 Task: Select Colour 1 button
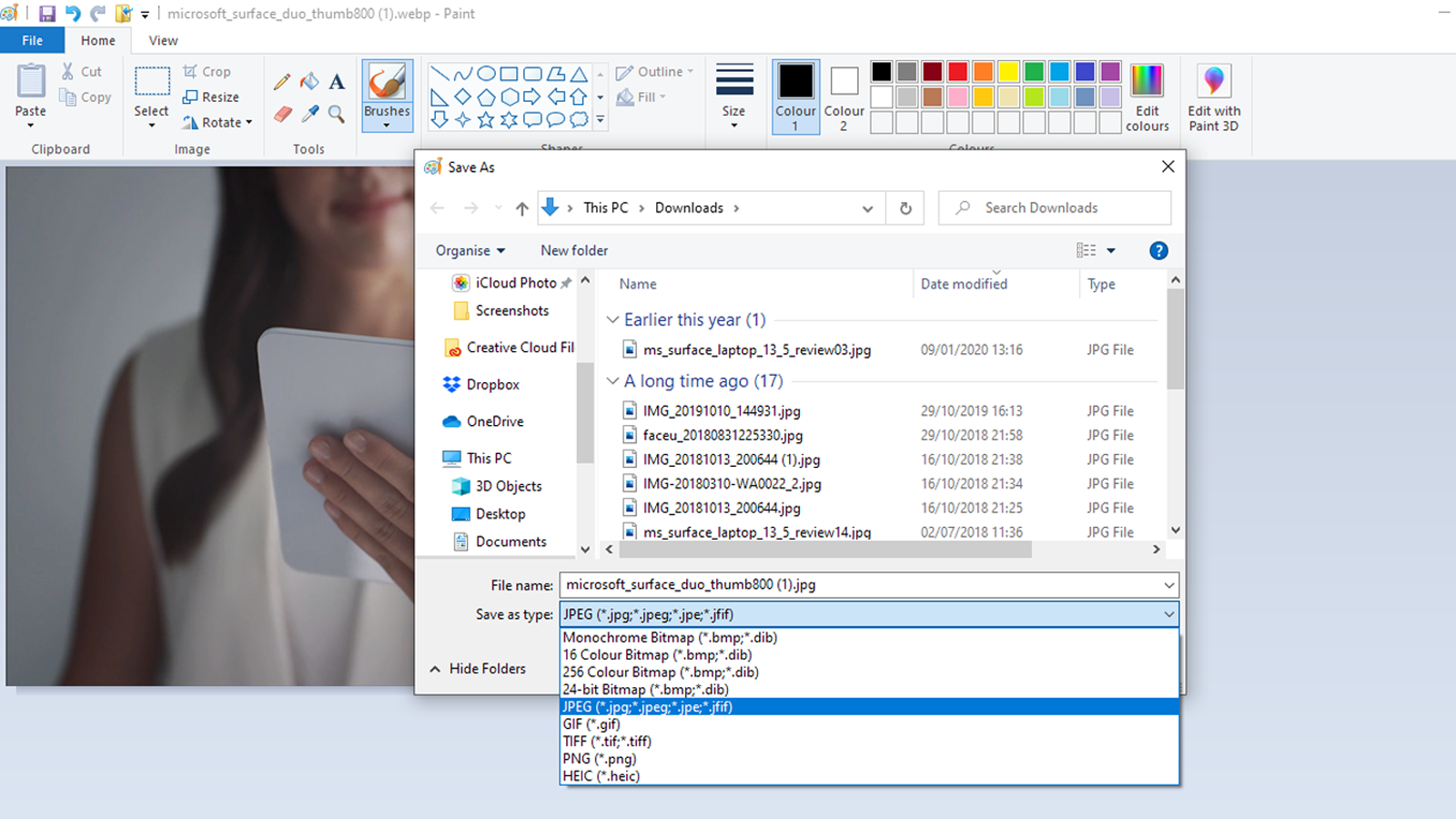coord(795,96)
